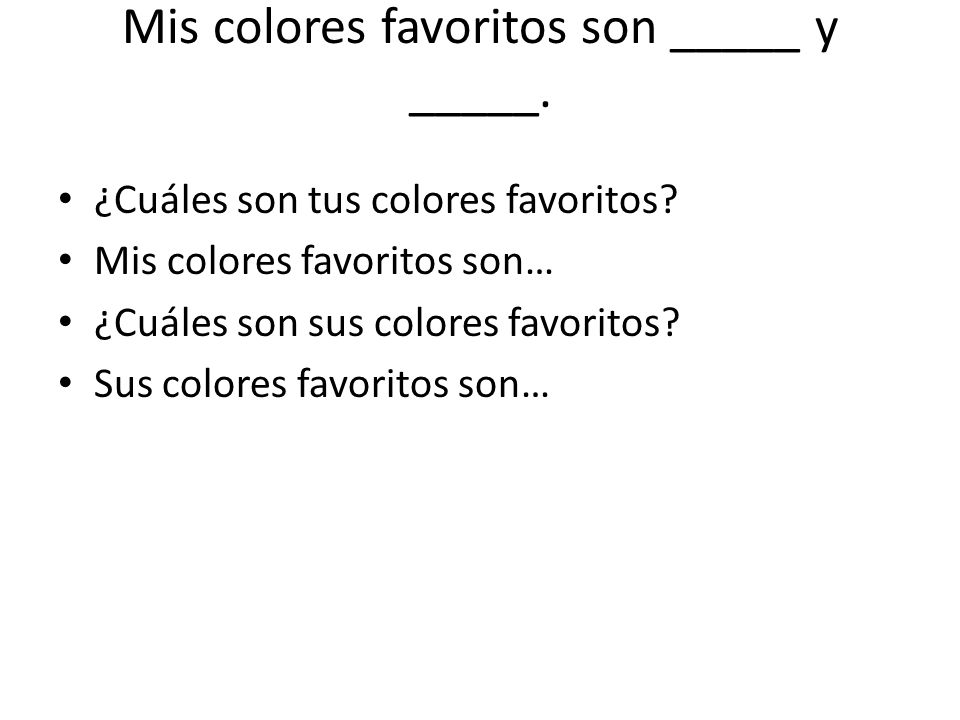
Task: Click '¿Cuáles son tus colores favoritos?' line
Action: [386, 200]
